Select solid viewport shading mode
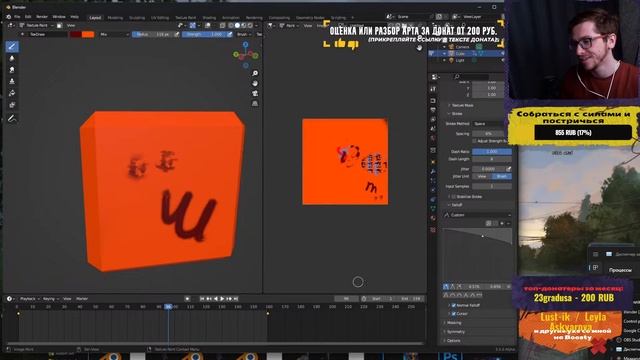 point(237,25)
